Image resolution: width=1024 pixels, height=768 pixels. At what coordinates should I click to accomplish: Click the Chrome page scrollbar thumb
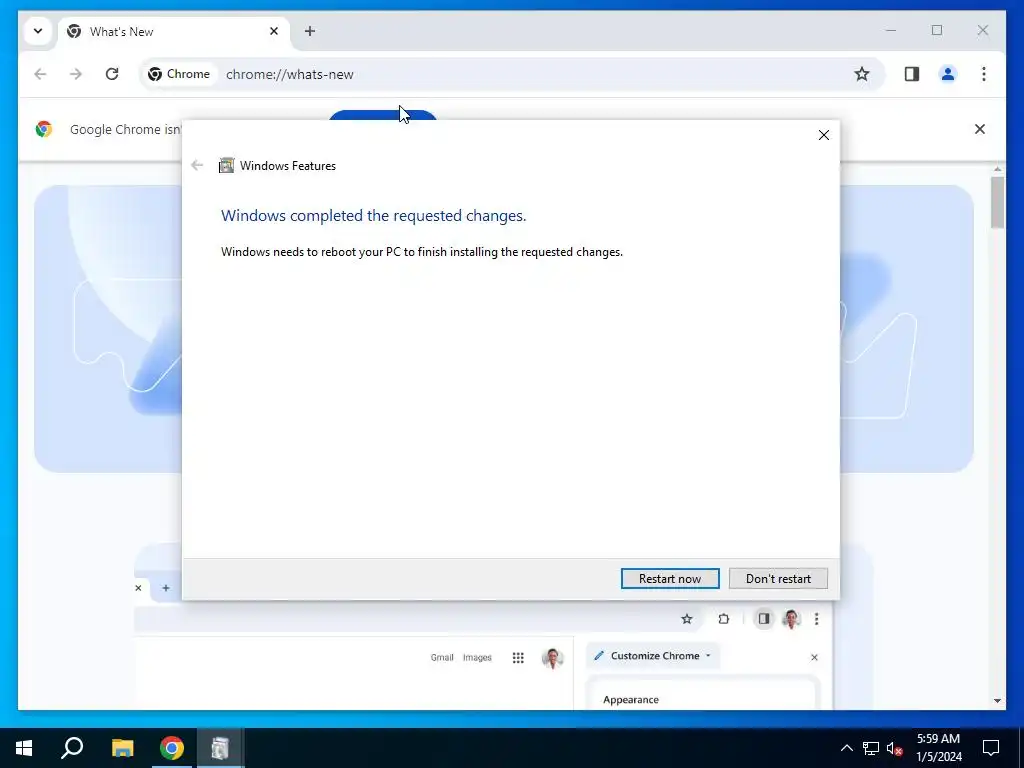(997, 202)
